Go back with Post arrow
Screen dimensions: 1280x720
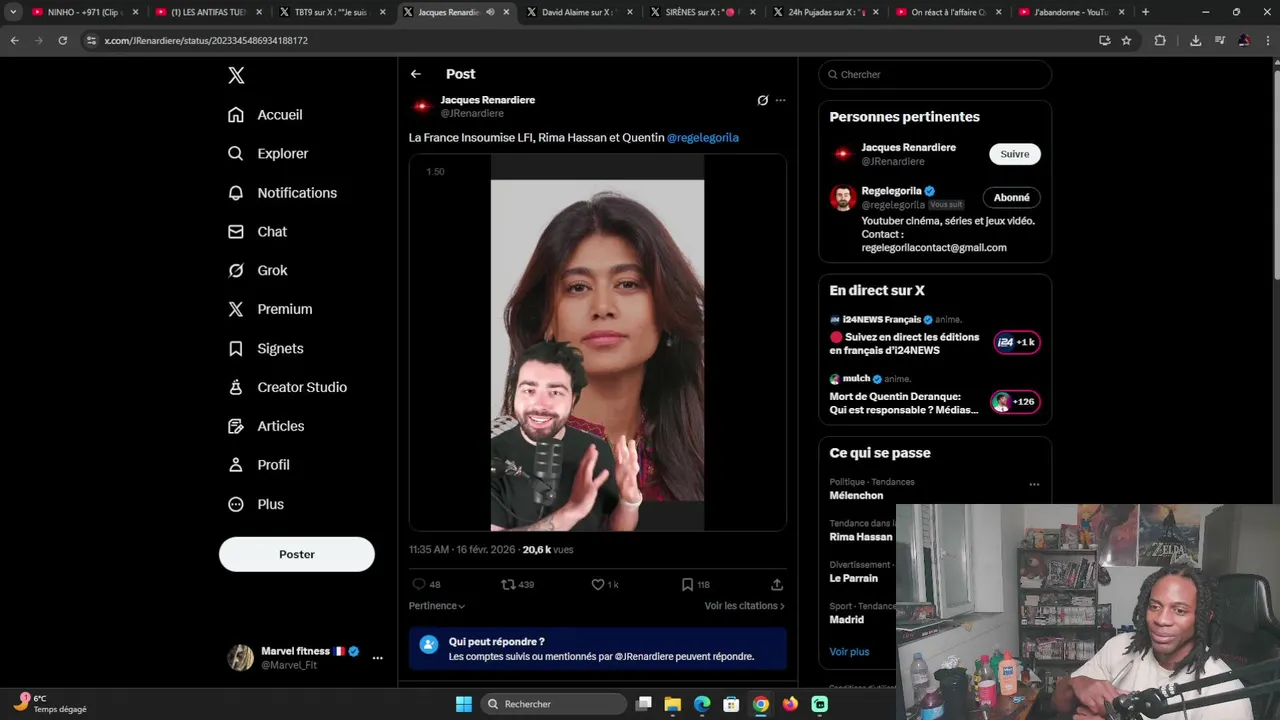pyautogui.click(x=416, y=74)
